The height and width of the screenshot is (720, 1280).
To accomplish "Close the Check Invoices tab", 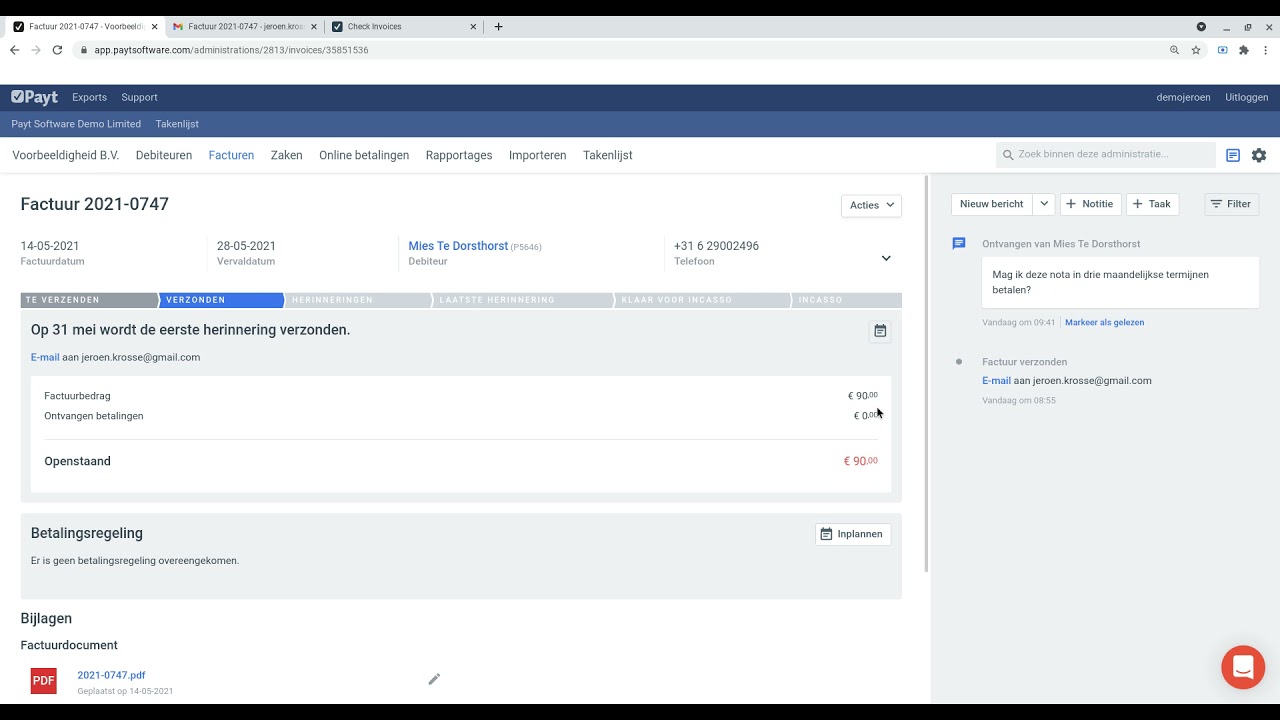I will pyautogui.click(x=473, y=27).
